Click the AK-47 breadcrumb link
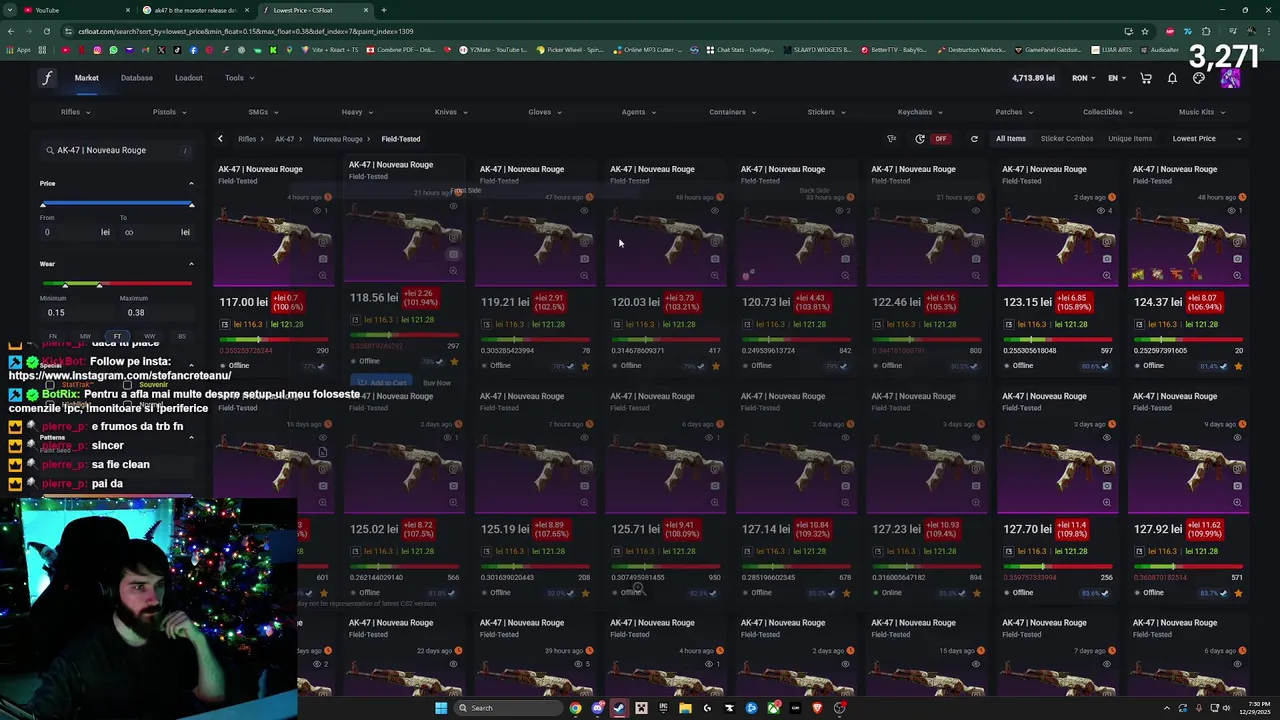This screenshot has height=720, width=1280. point(284,139)
